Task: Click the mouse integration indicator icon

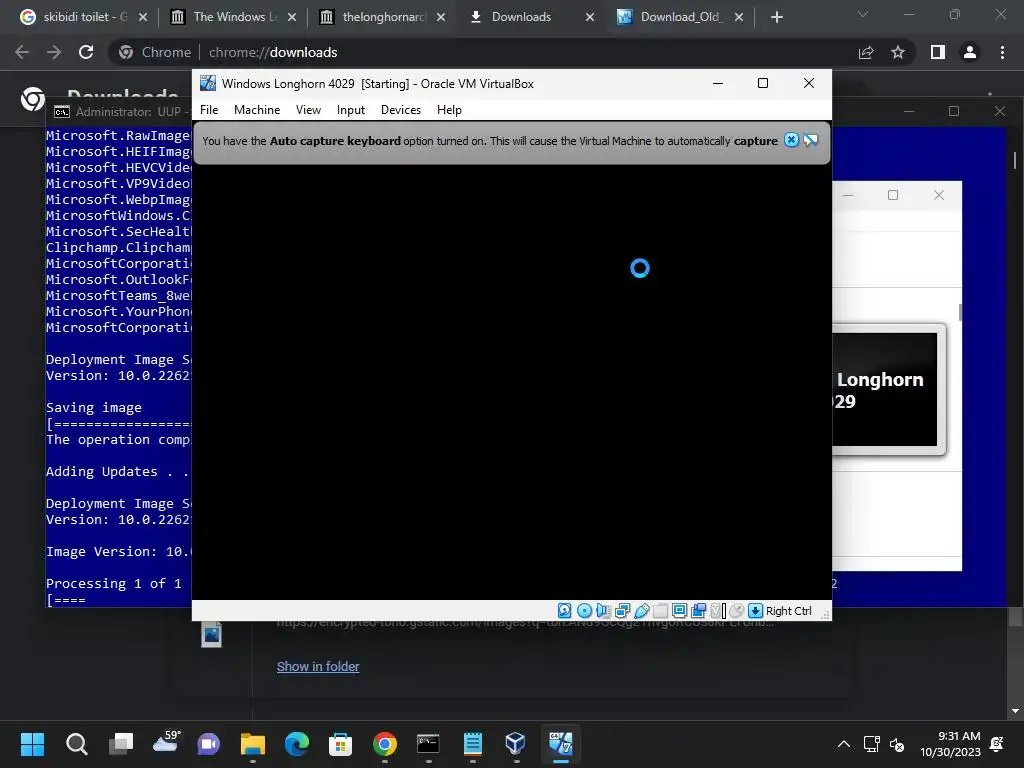Action: tap(736, 611)
